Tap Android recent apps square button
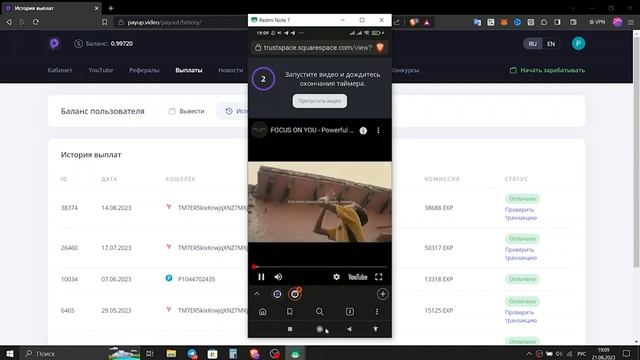Image resolution: width=640 pixels, height=360 pixels. click(x=290, y=329)
